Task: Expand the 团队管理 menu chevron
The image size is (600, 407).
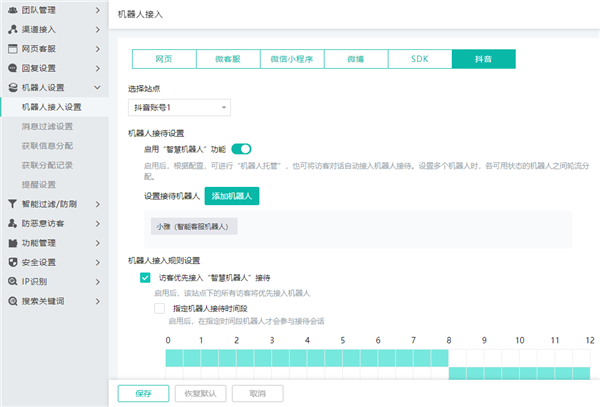Action: 98,10
